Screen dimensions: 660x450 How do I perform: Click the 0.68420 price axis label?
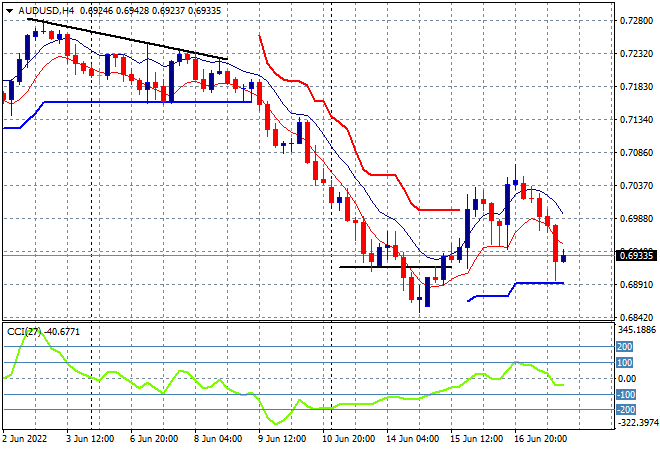point(636,317)
